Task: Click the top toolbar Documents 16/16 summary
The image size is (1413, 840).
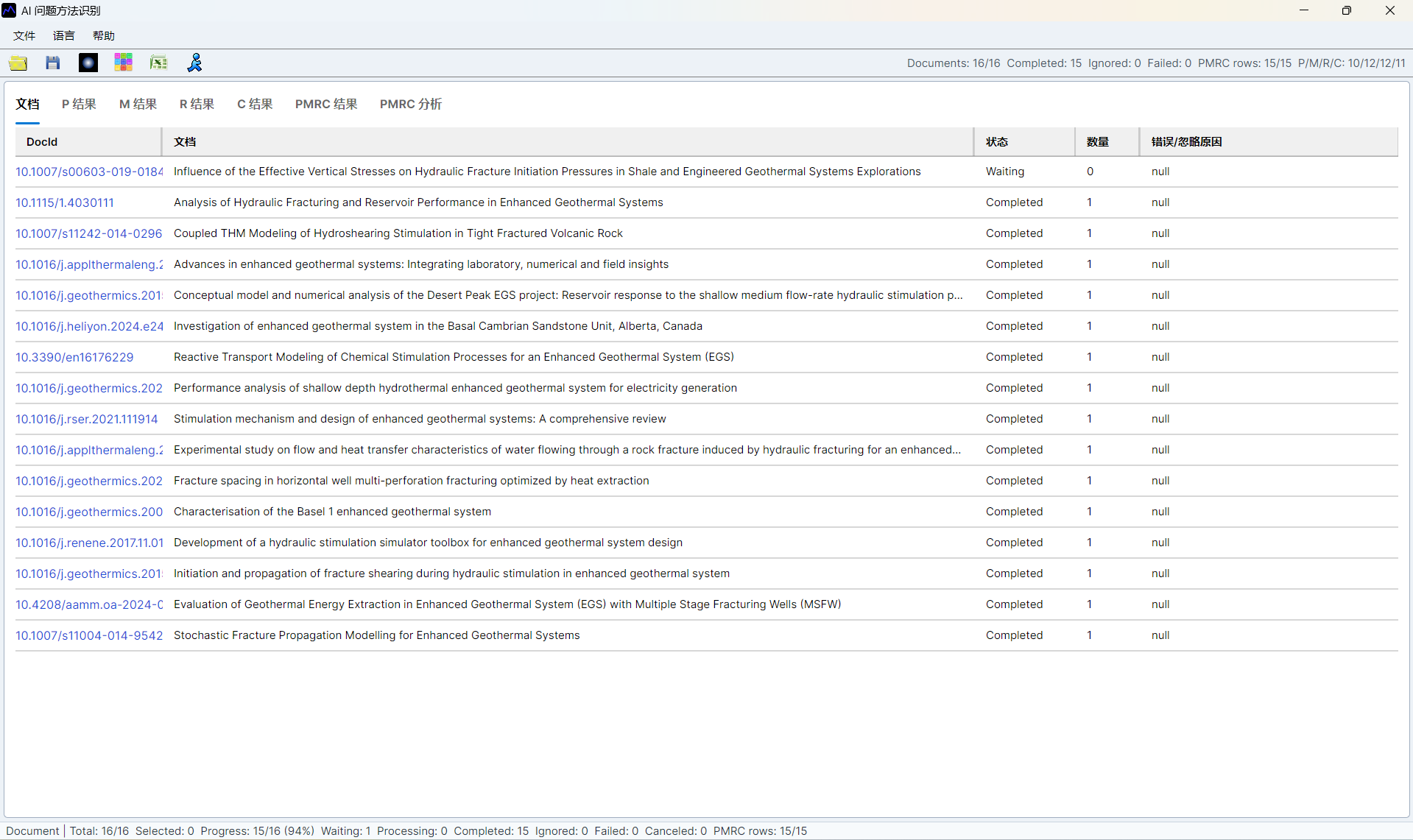Action: [x=954, y=63]
